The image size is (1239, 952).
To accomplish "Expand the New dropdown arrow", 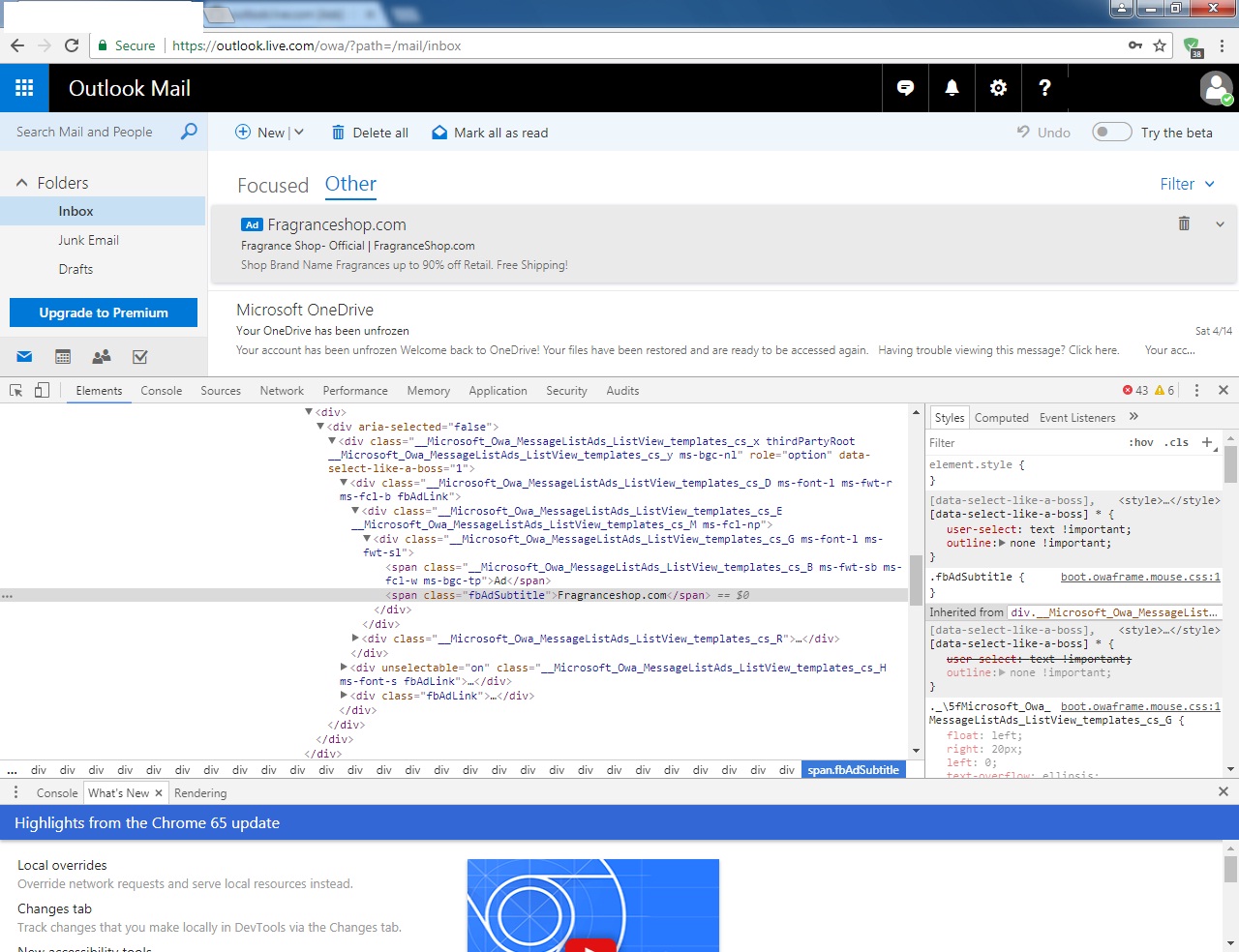I will point(298,133).
